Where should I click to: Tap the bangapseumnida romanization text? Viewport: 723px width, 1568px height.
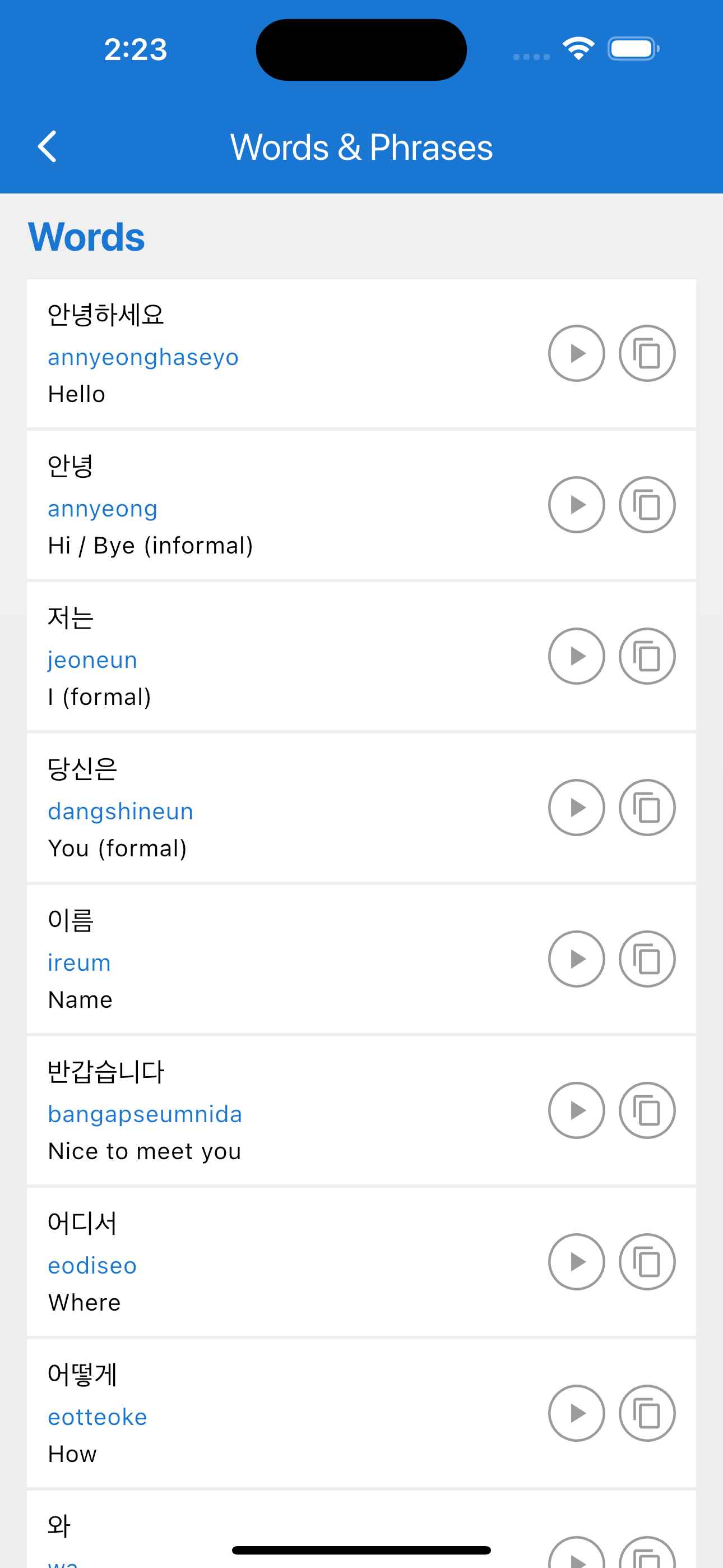click(x=145, y=1114)
